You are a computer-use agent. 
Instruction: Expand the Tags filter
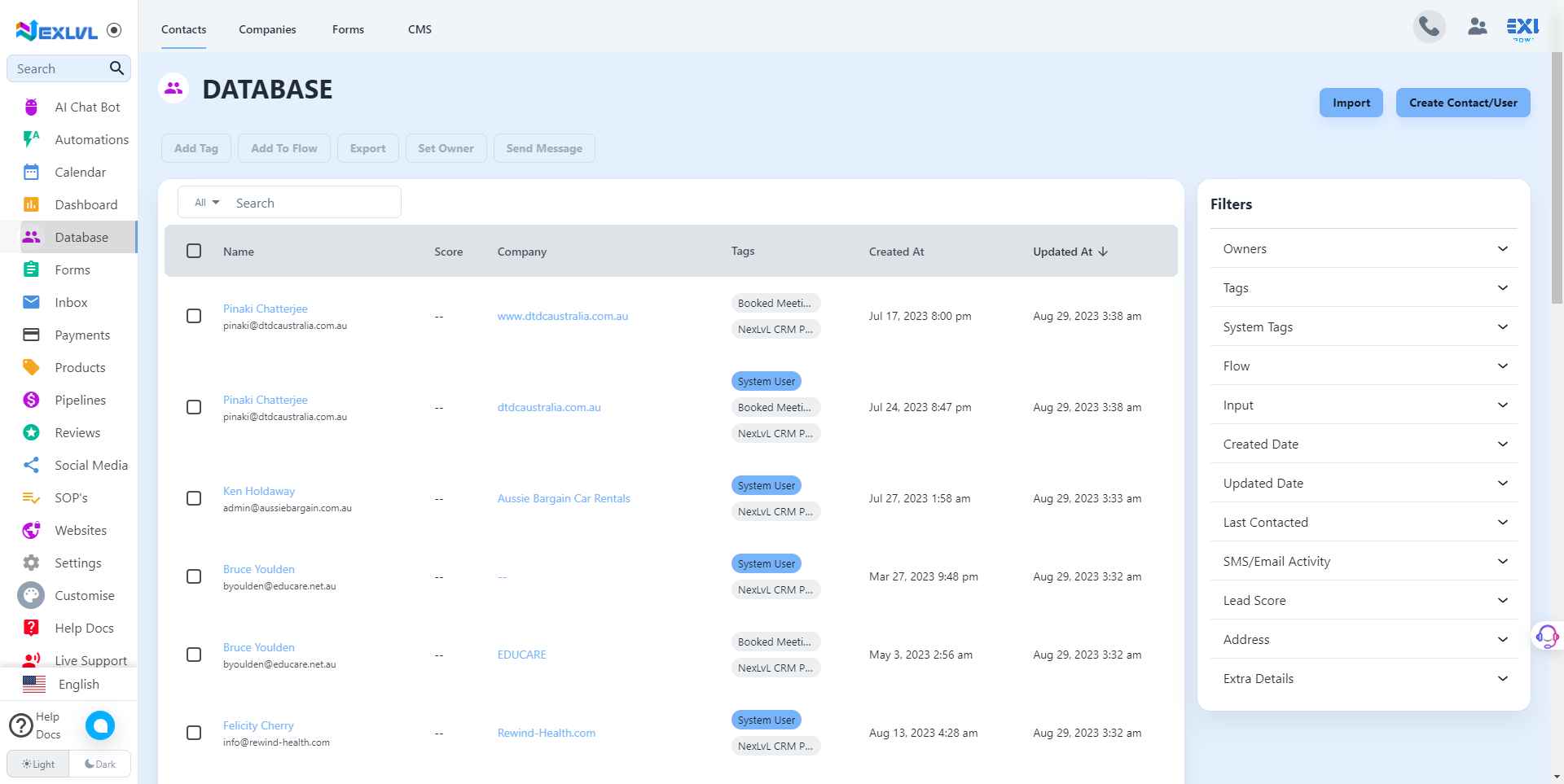(x=1364, y=287)
